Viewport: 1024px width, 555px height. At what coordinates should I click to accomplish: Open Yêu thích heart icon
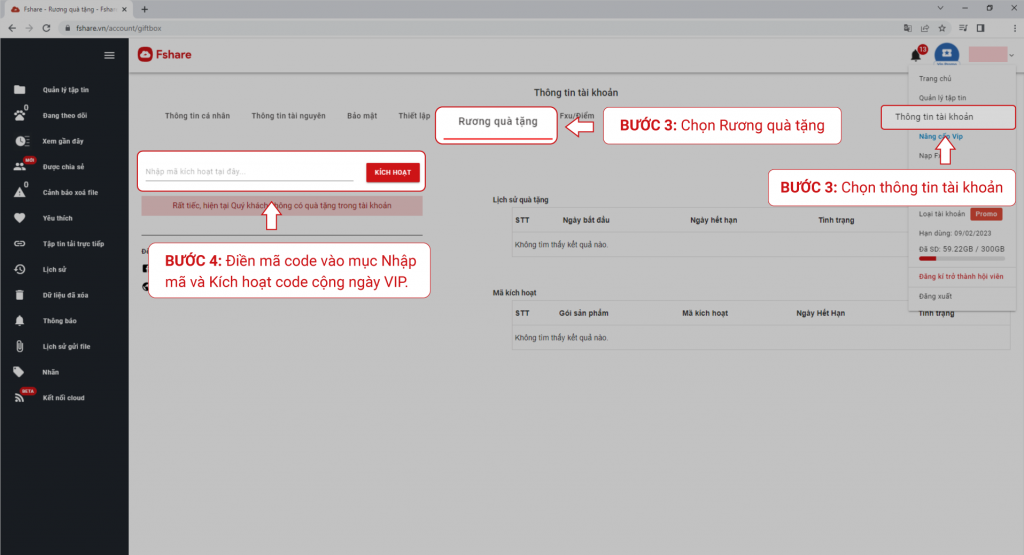20,218
